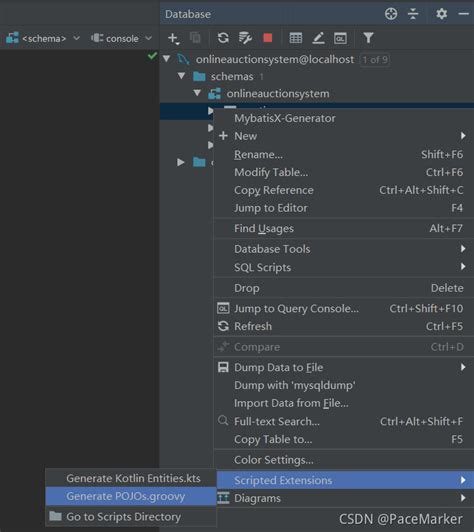Click the Data source properties wrench icon
The image size is (474, 532).
245,38
